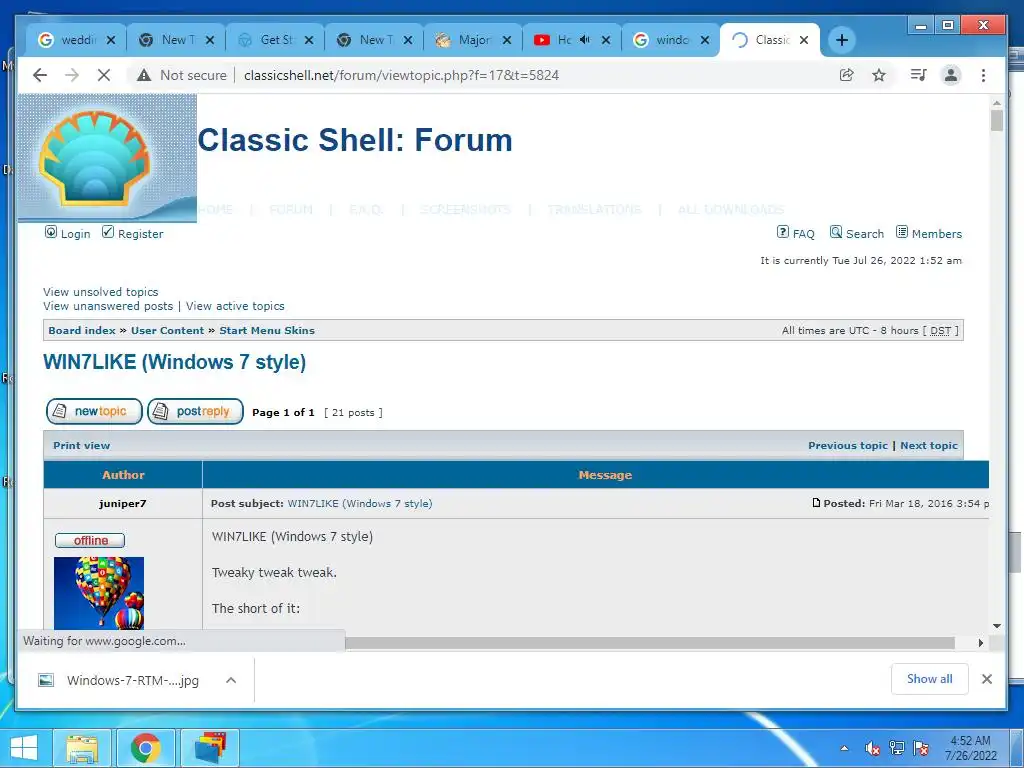1024x768 pixels.
Task: Stop loading the page
Action: [103, 75]
